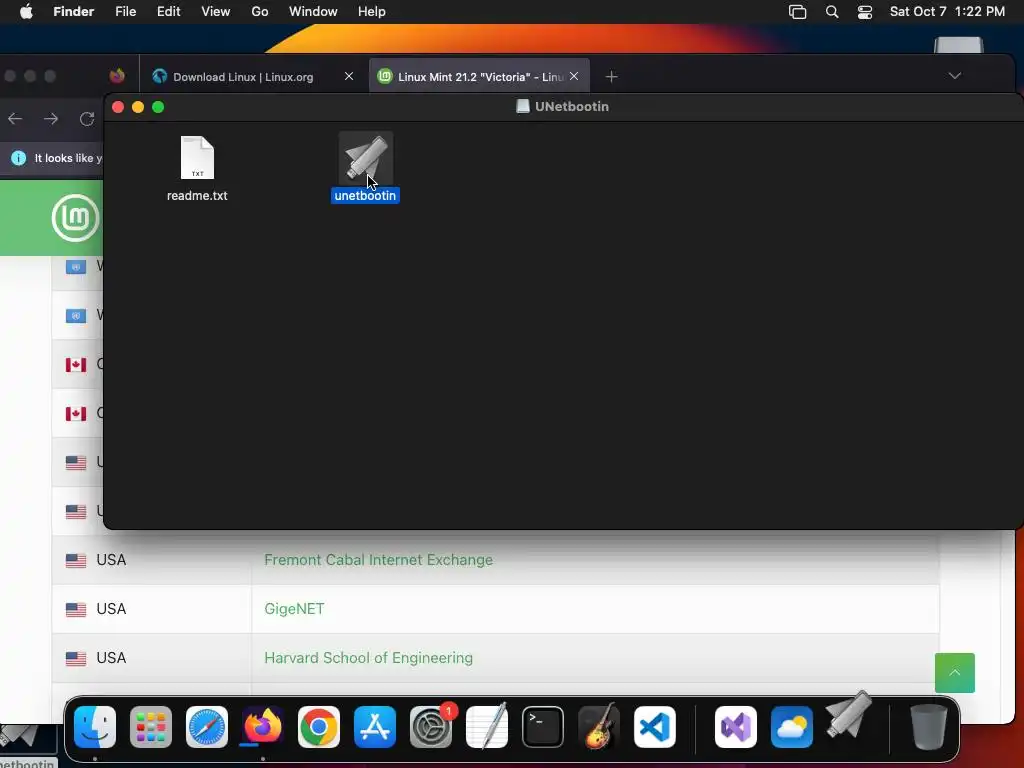The width and height of the screenshot is (1024, 768).
Task: Open Spotlight search in menu bar
Action: click(x=832, y=12)
